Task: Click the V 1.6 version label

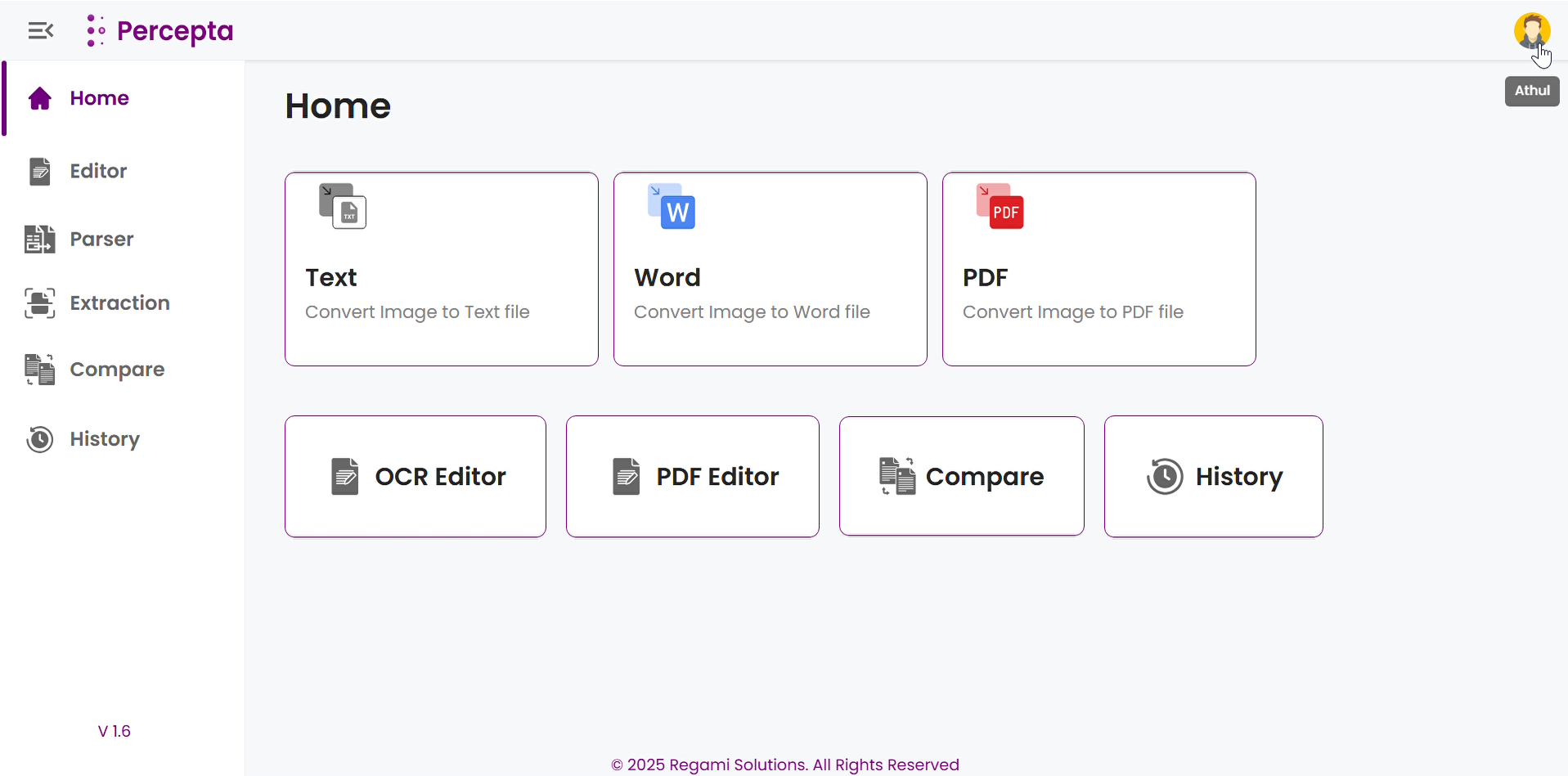Action: [115, 730]
